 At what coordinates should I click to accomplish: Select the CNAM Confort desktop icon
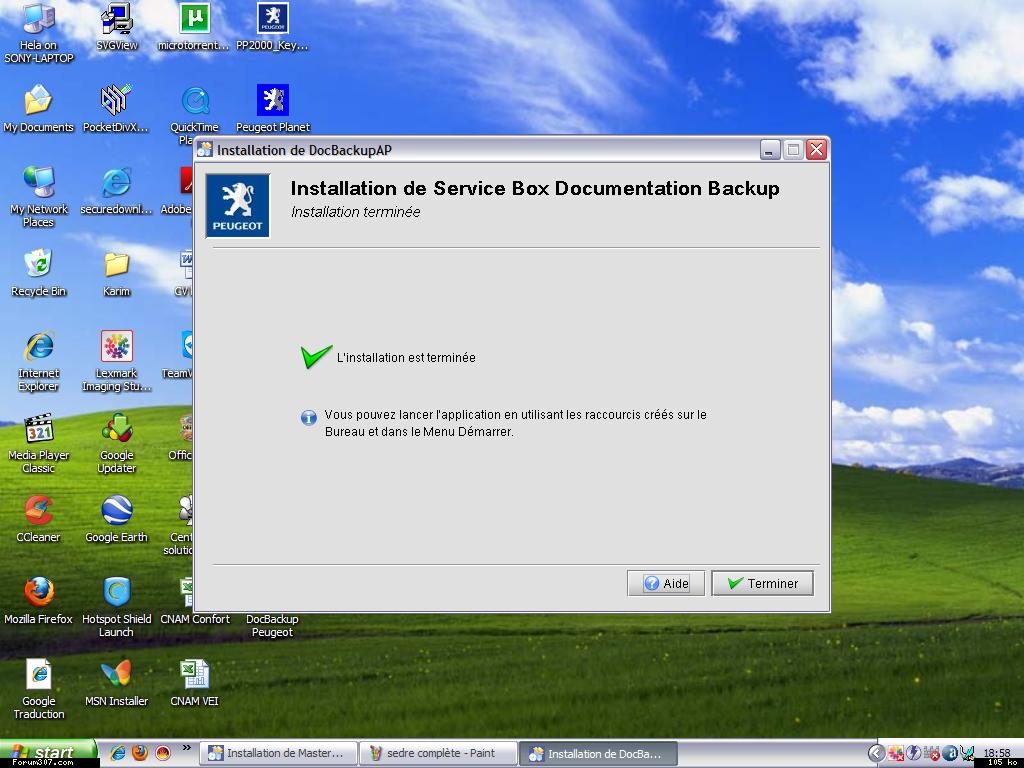click(195, 601)
